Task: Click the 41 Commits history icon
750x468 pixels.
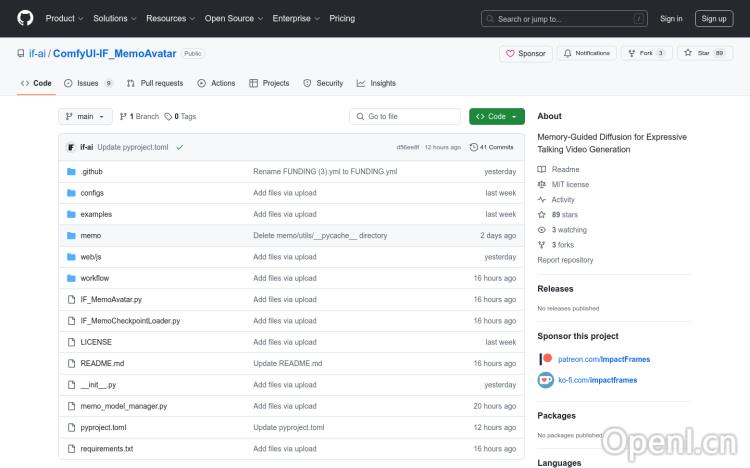Action: (474, 147)
